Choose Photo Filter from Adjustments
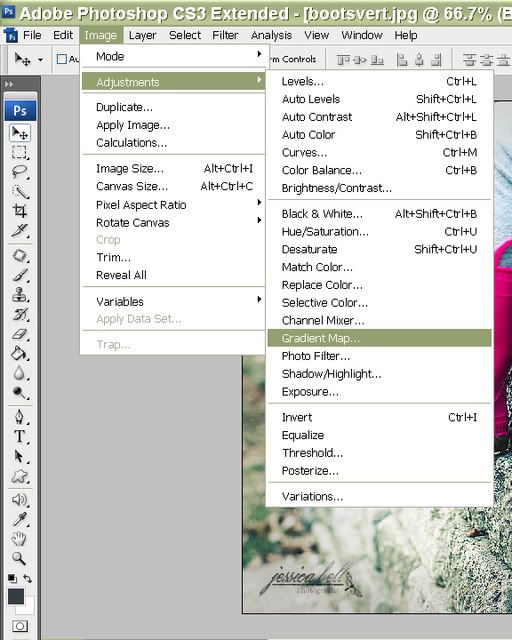Screen dimensions: 512x640 380,356
